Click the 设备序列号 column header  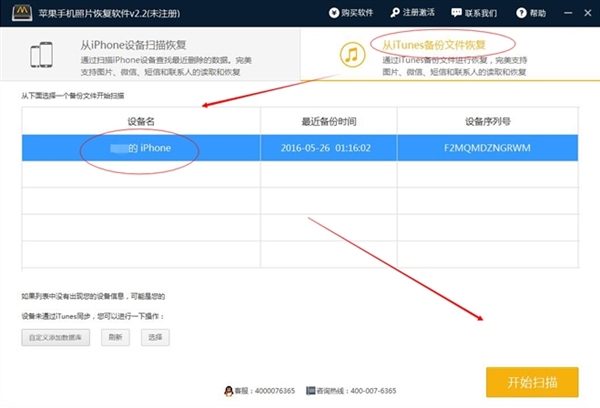click(x=488, y=121)
